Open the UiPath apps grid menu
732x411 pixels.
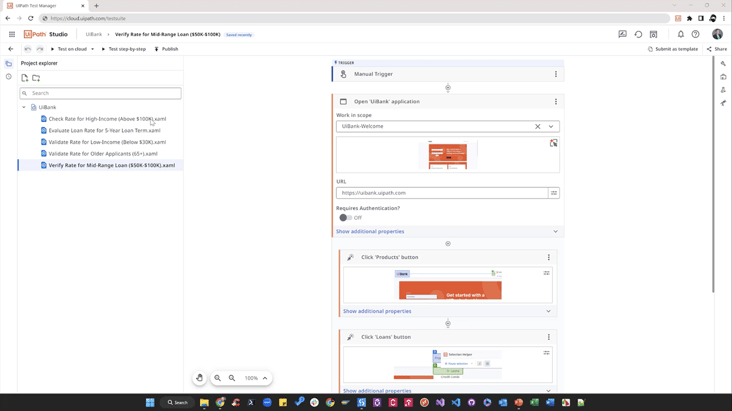12,34
